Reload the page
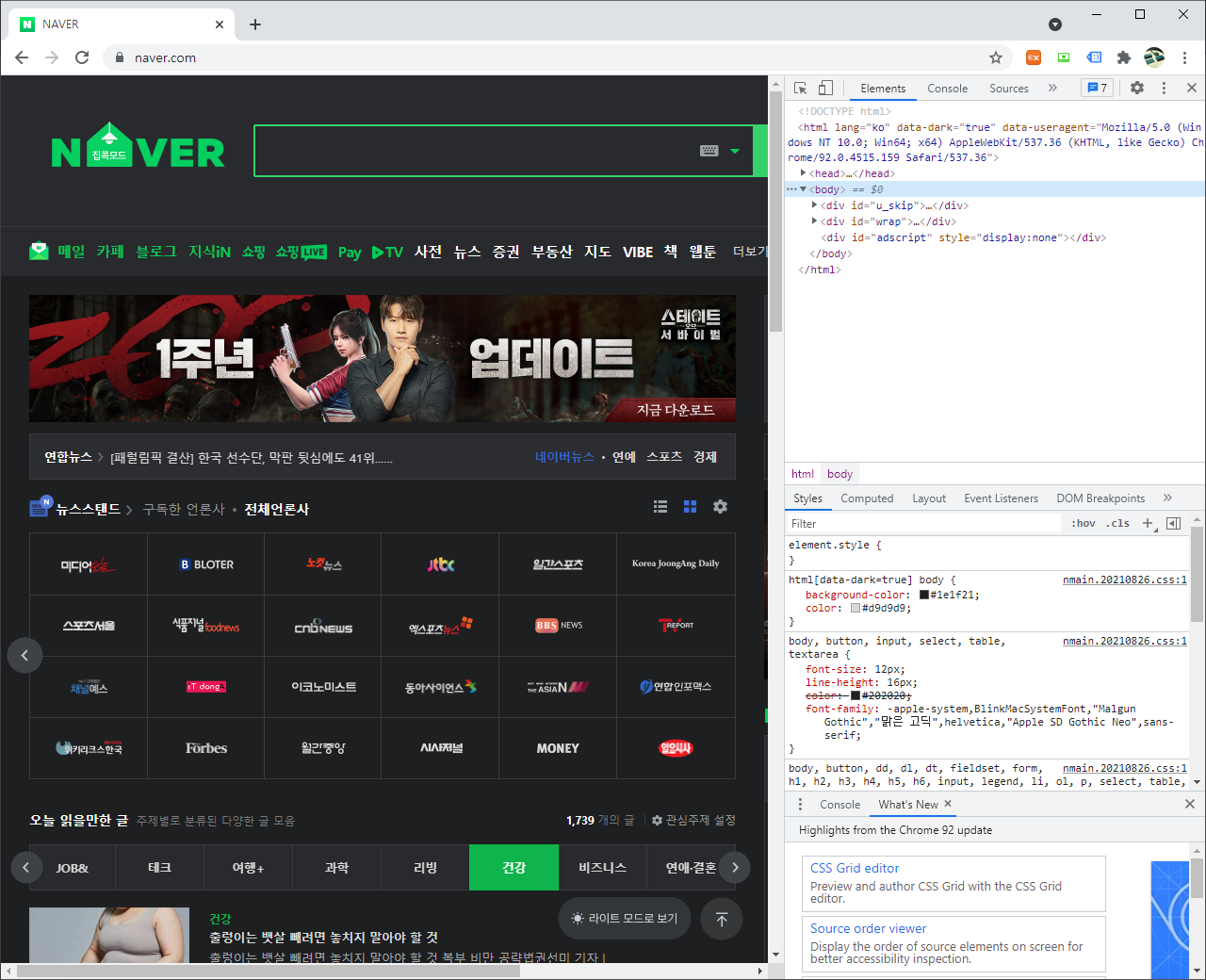 point(82,57)
